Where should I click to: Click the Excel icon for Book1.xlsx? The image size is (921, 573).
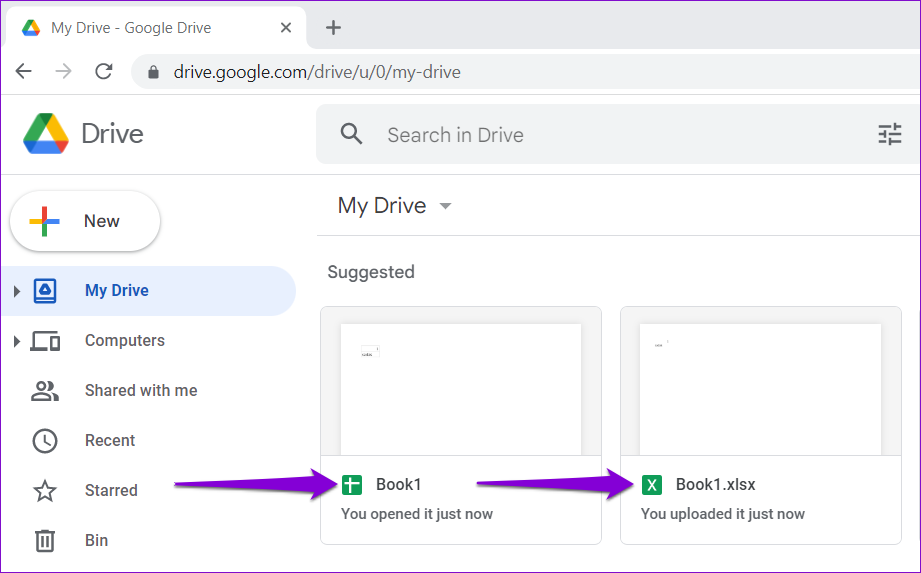pyautogui.click(x=651, y=485)
